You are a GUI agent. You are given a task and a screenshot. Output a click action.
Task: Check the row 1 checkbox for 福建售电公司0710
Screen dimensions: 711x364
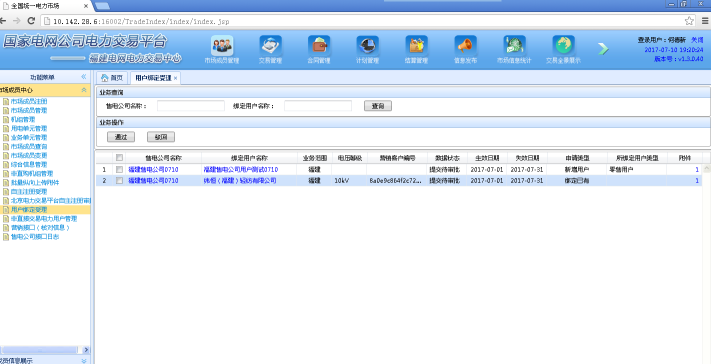point(119,170)
